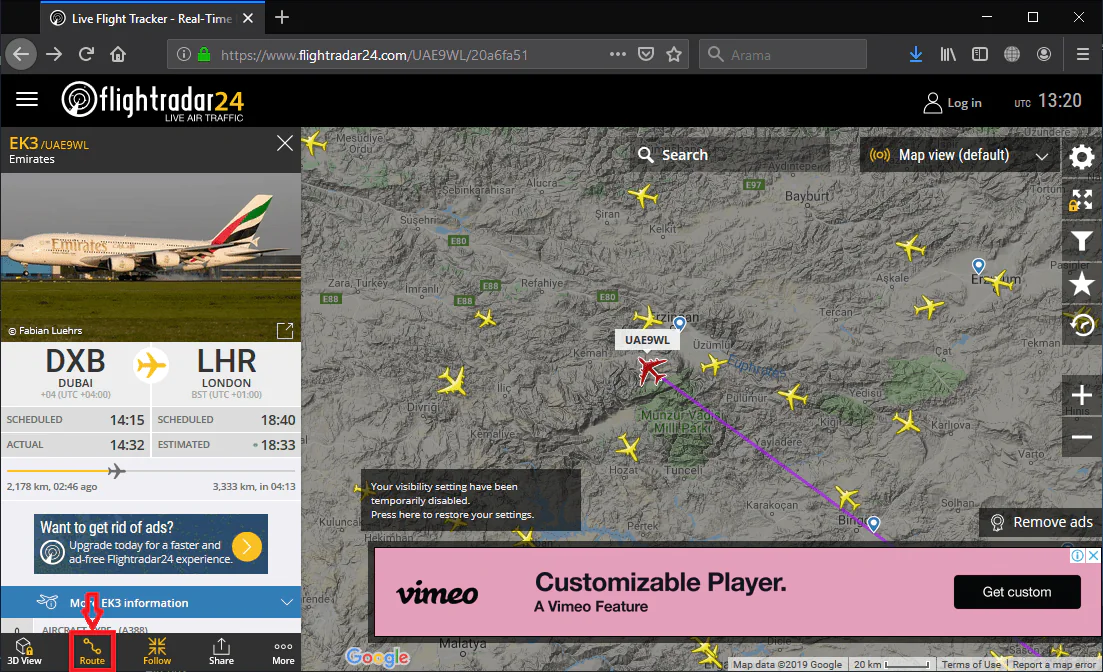Click the Erzincan airport pin

679,324
